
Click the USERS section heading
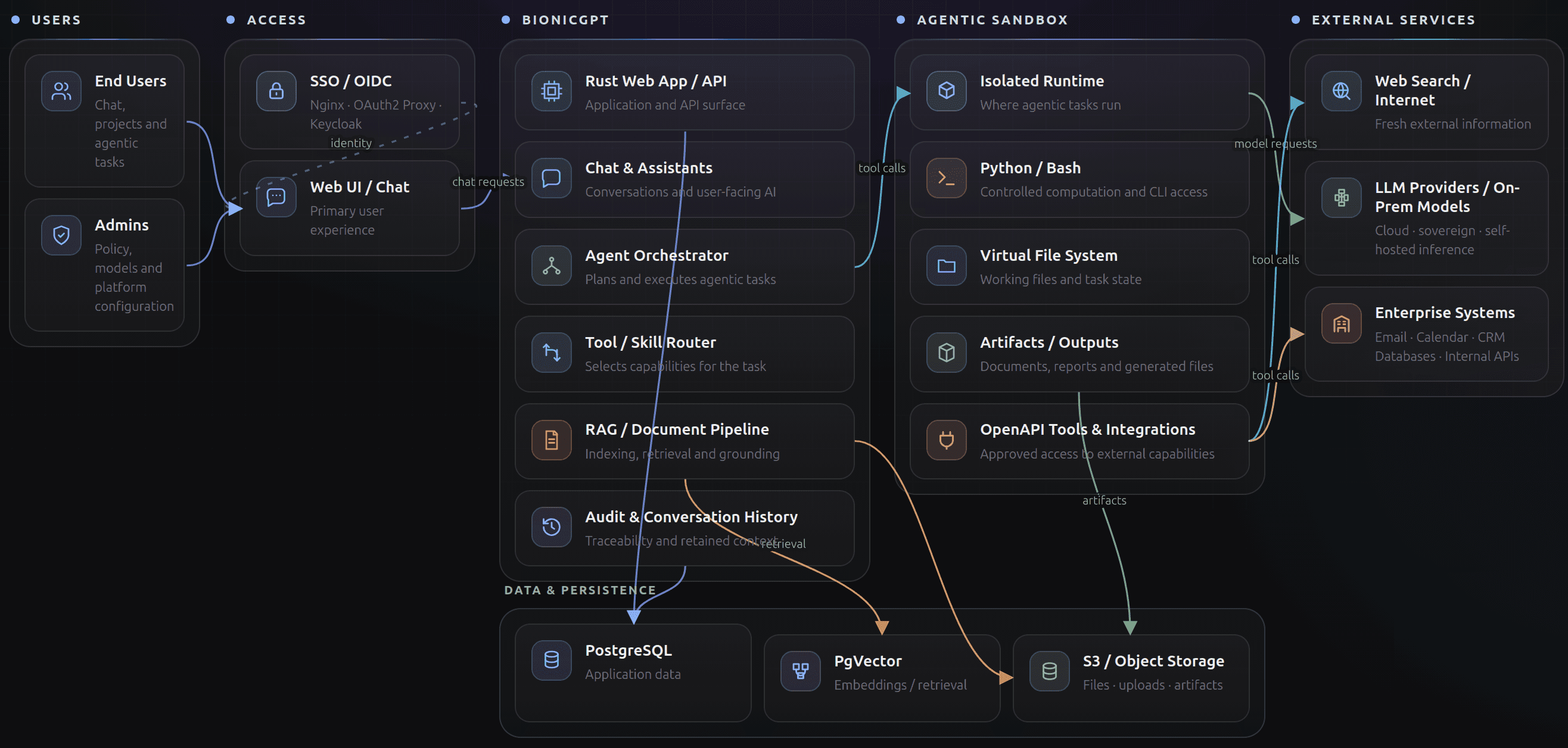(56, 20)
